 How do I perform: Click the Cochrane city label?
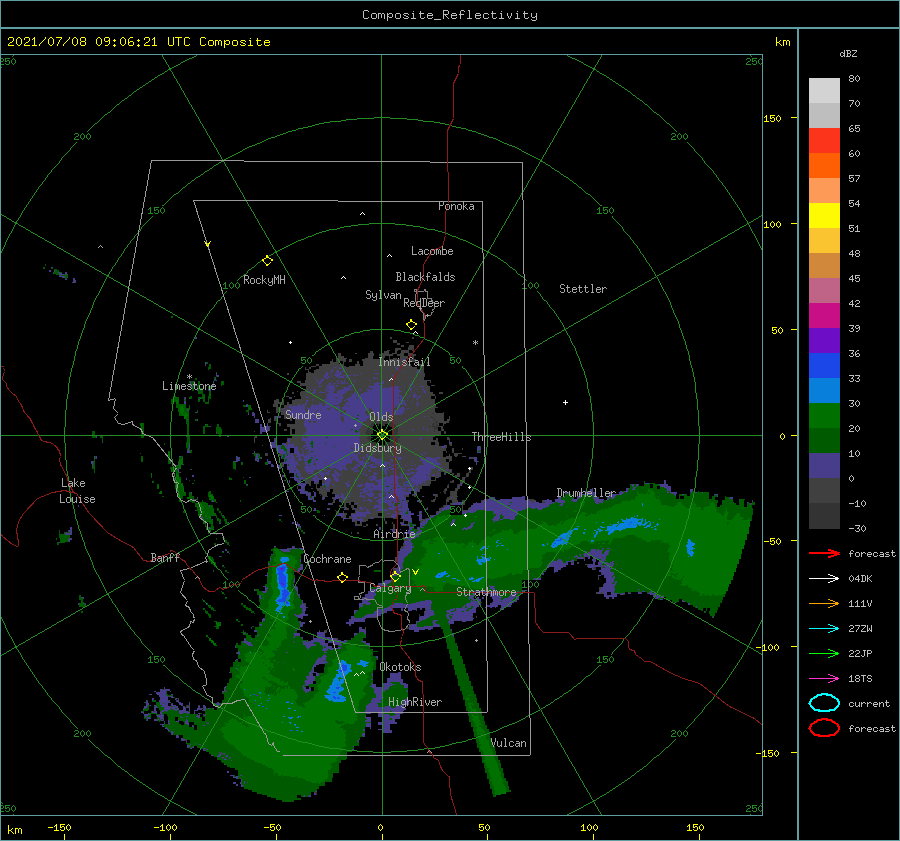pyautogui.click(x=327, y=559)
